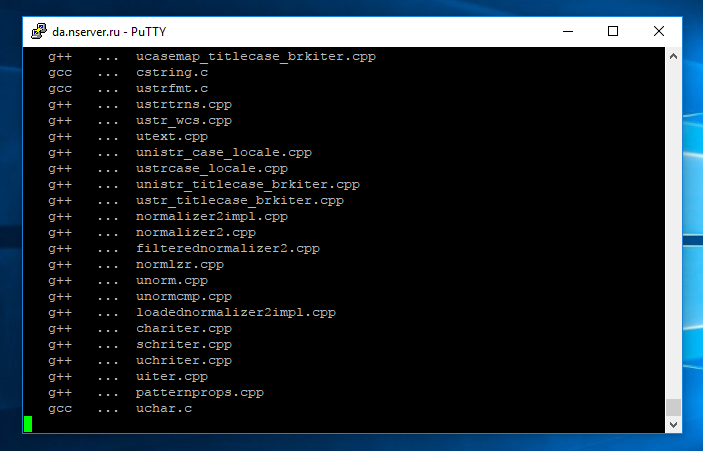
Task: Click uchriter.cpp filename
Action: [184, 360]
